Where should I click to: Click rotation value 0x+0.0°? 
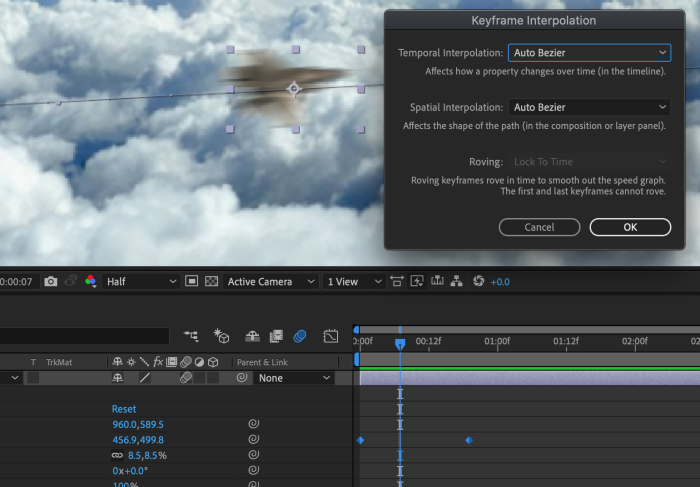point(130,471)
